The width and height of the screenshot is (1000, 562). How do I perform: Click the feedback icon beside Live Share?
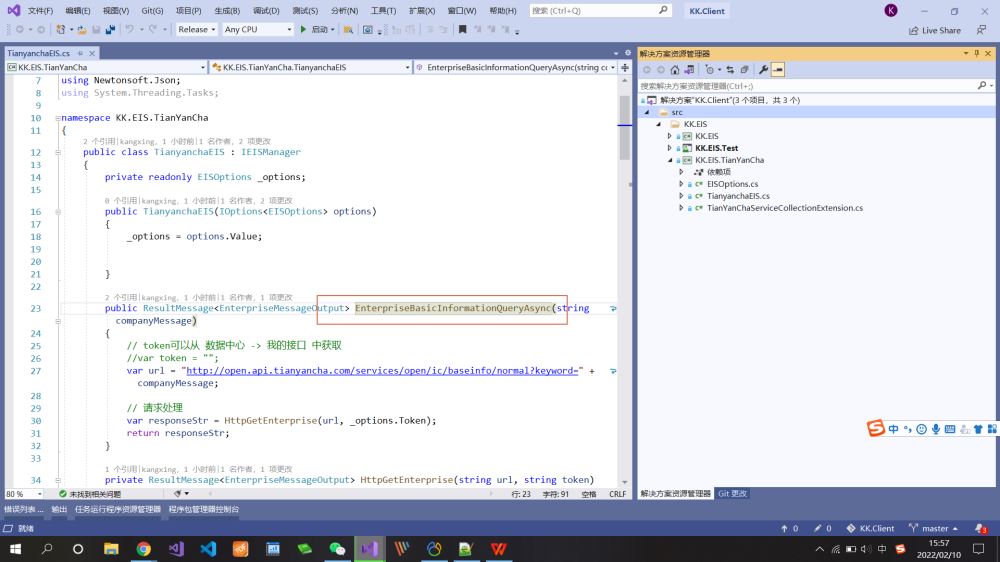click(x=982, y=30)
